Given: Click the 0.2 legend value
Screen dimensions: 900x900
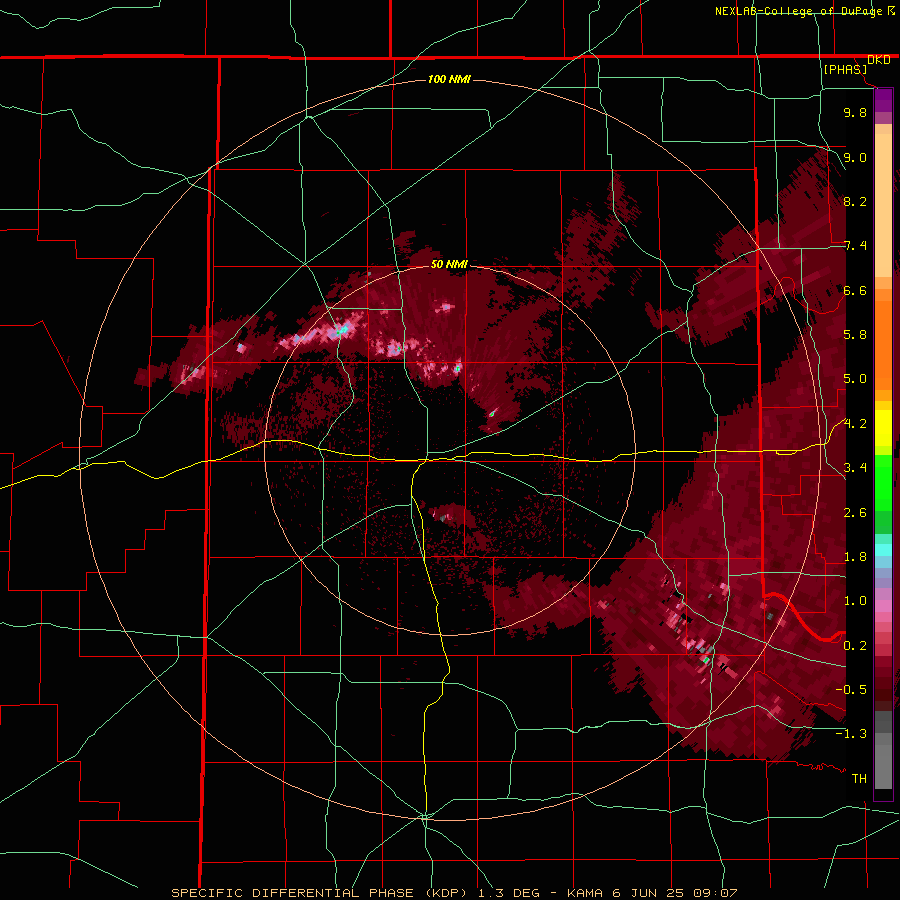Looking at the screenshot, I should (855, 646).
